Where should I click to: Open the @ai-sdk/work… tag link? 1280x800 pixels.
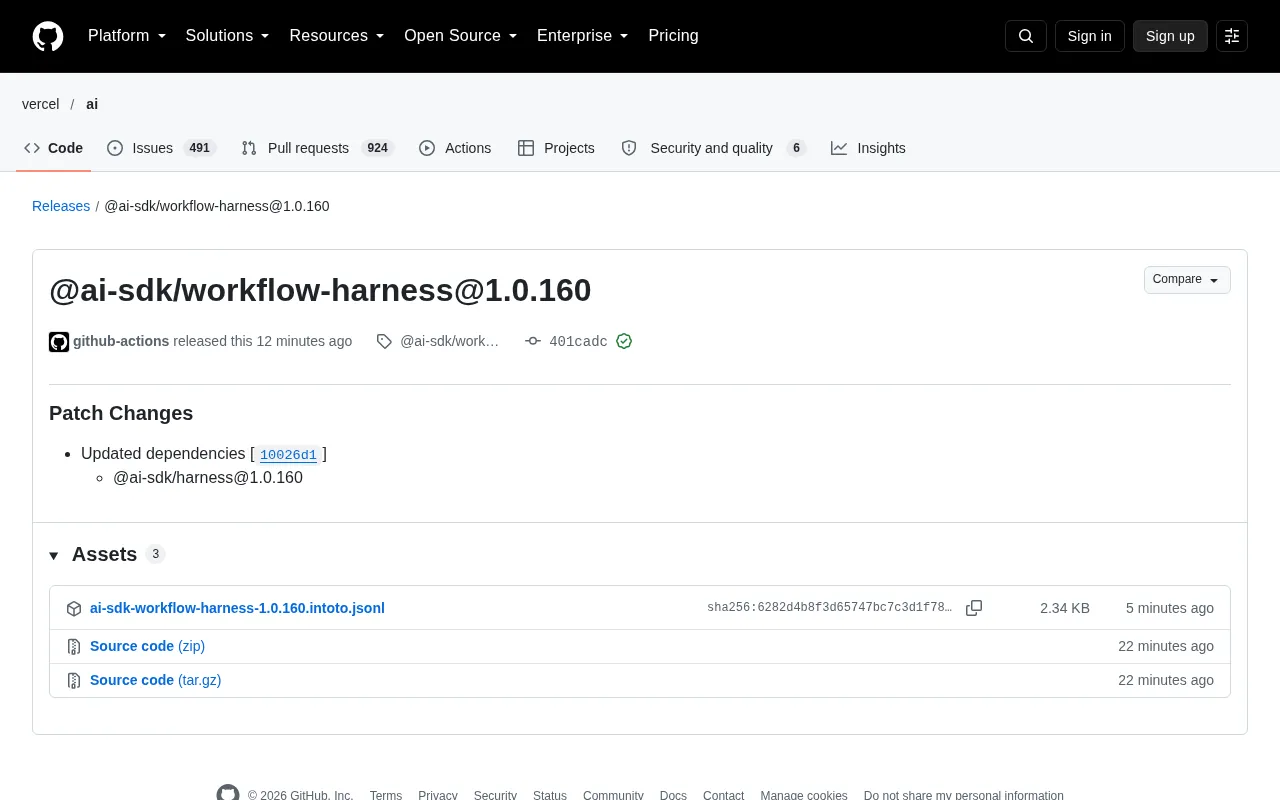(449, 341)
